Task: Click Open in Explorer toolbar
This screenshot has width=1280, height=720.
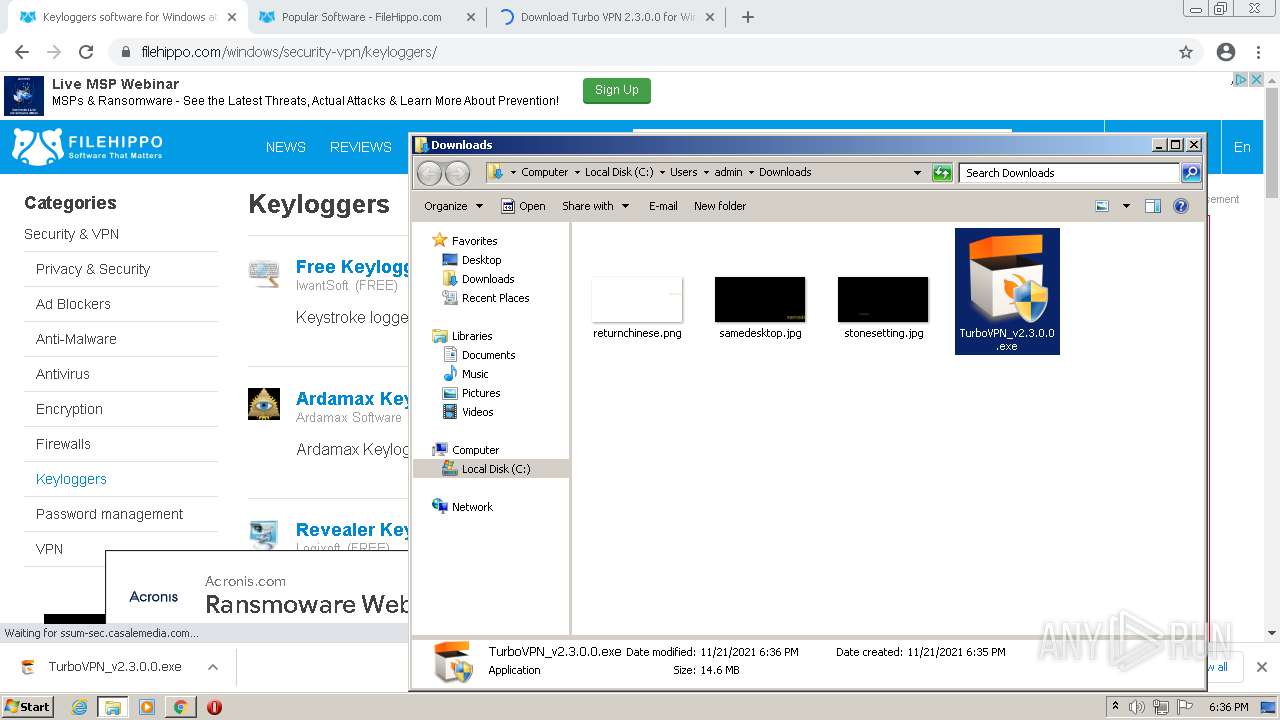Action: point(524,206)
